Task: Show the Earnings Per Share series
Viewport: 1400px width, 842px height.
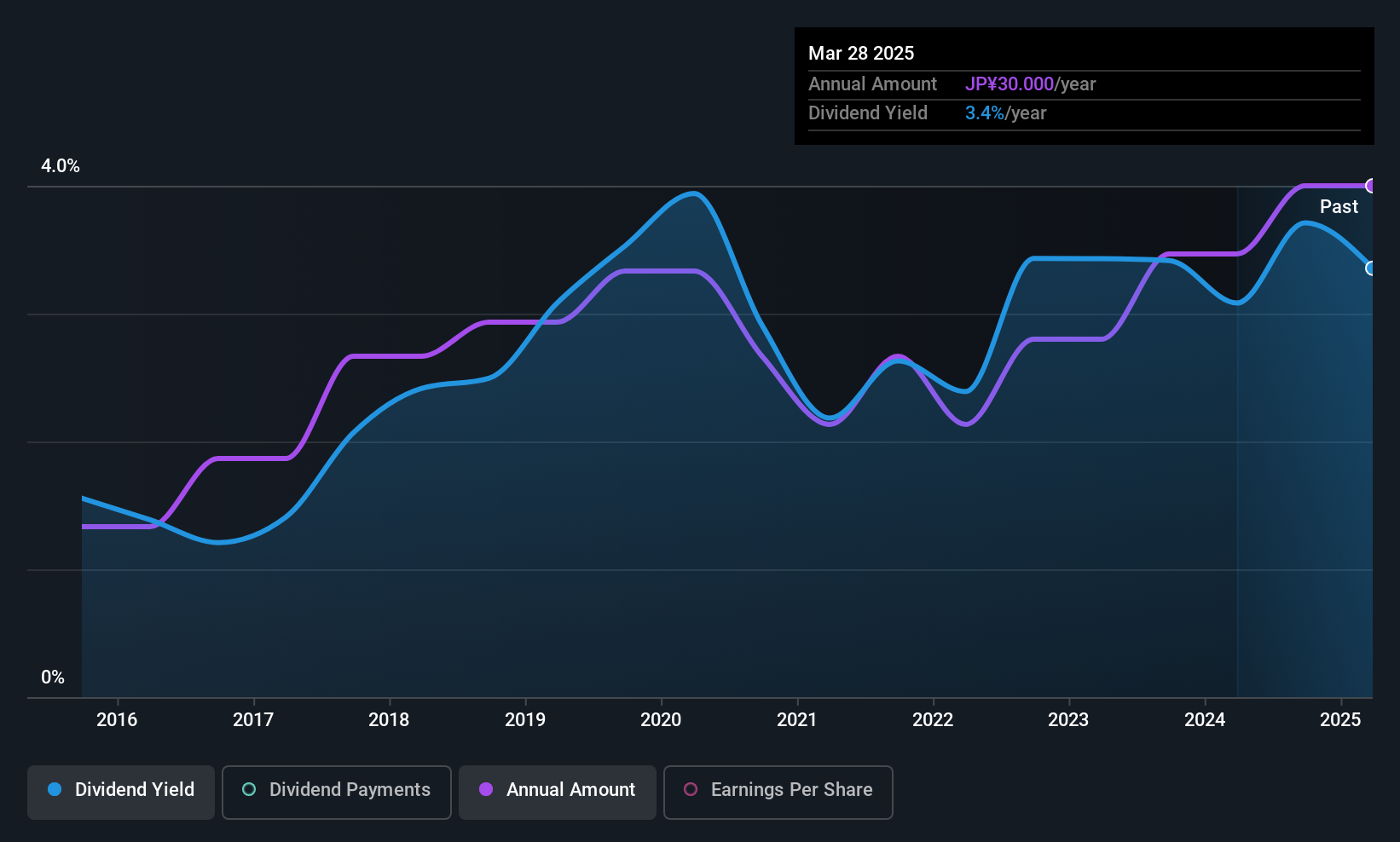Action: point(778,792)
